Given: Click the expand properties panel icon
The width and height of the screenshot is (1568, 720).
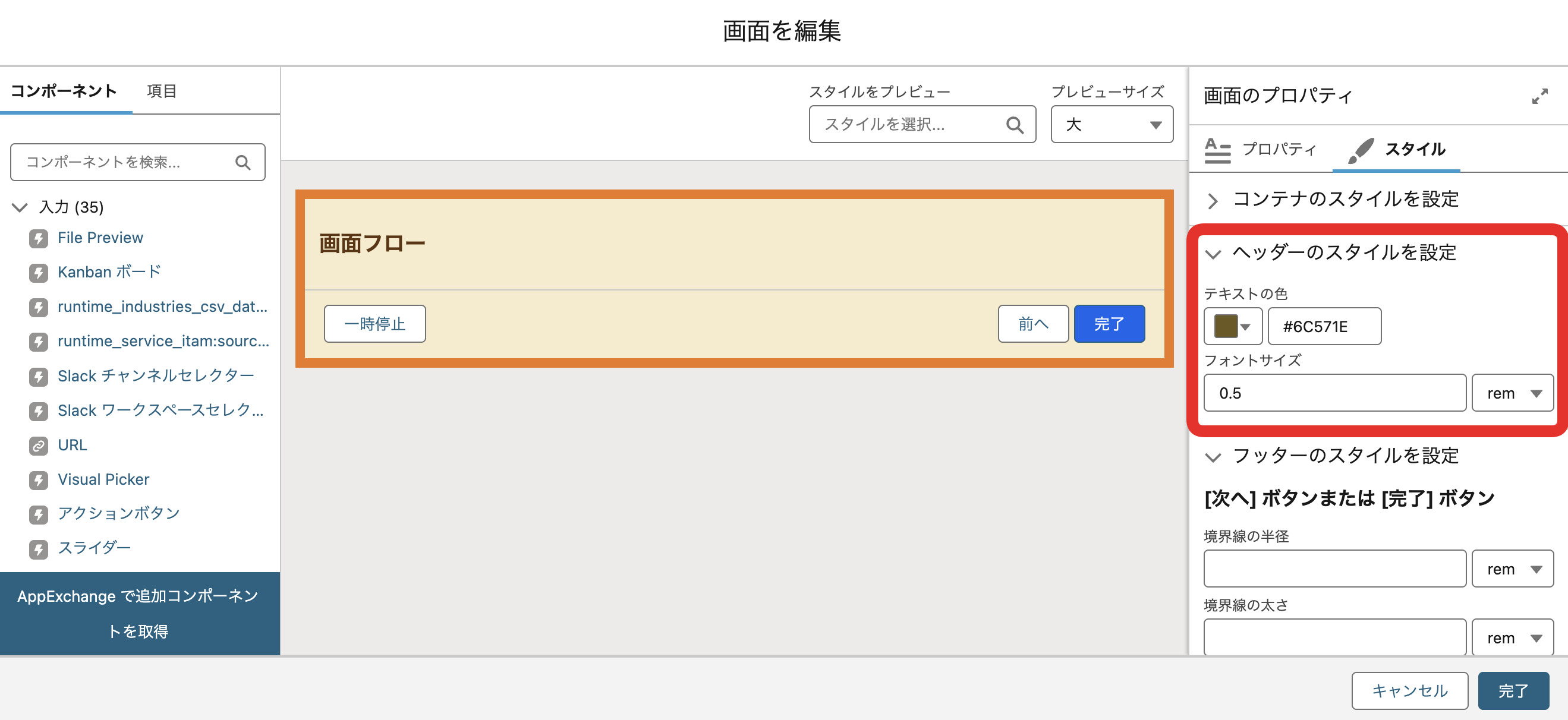Looking at the screenshot, I should click(x=1539, y=96).
